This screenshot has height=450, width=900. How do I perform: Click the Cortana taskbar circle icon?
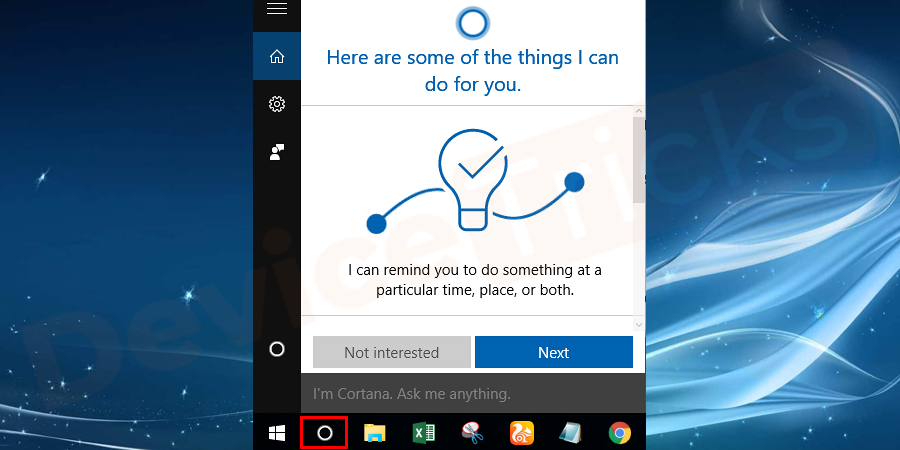click(324, 433)
